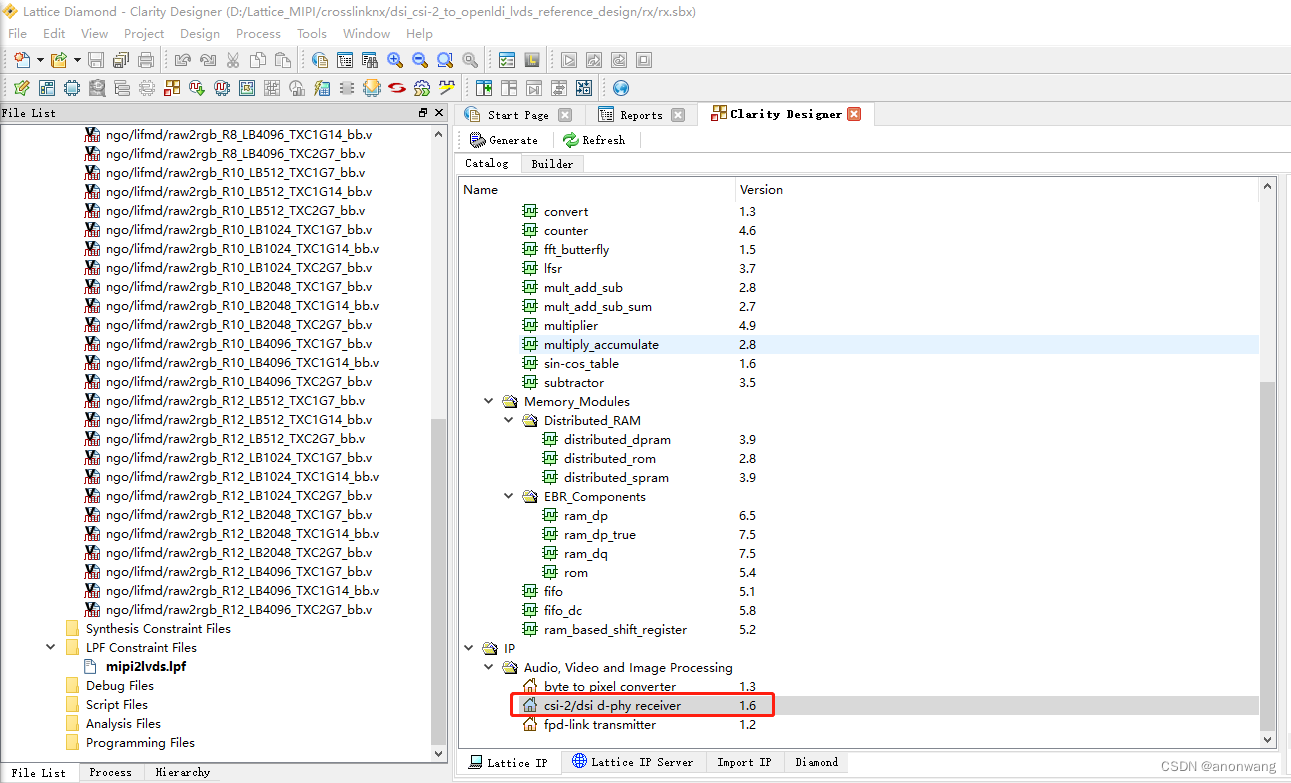Click the Name column header
1291x783 pixels.
click(x=597, y=189)
